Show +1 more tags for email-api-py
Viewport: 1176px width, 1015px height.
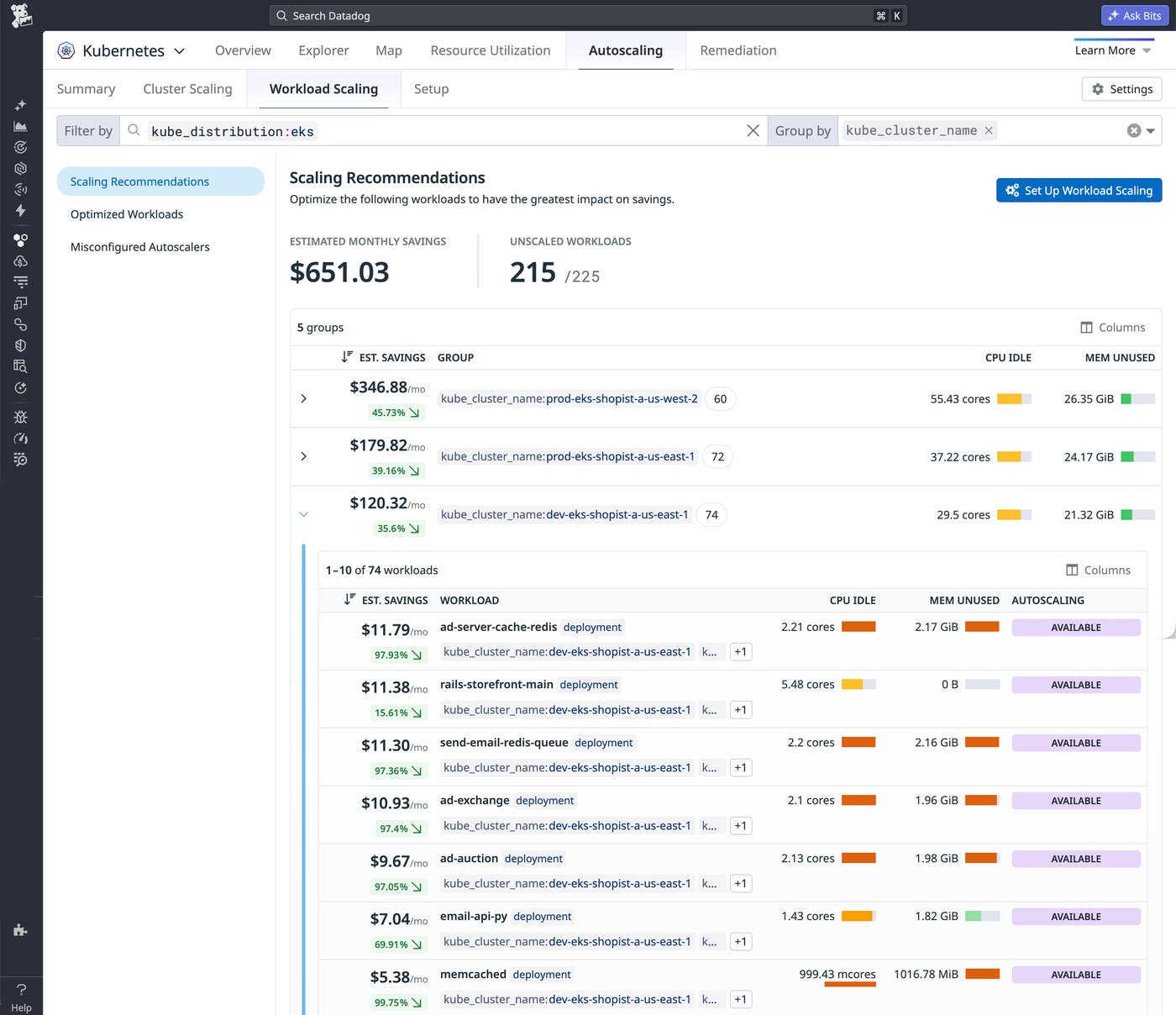click(x=740, y=942)
